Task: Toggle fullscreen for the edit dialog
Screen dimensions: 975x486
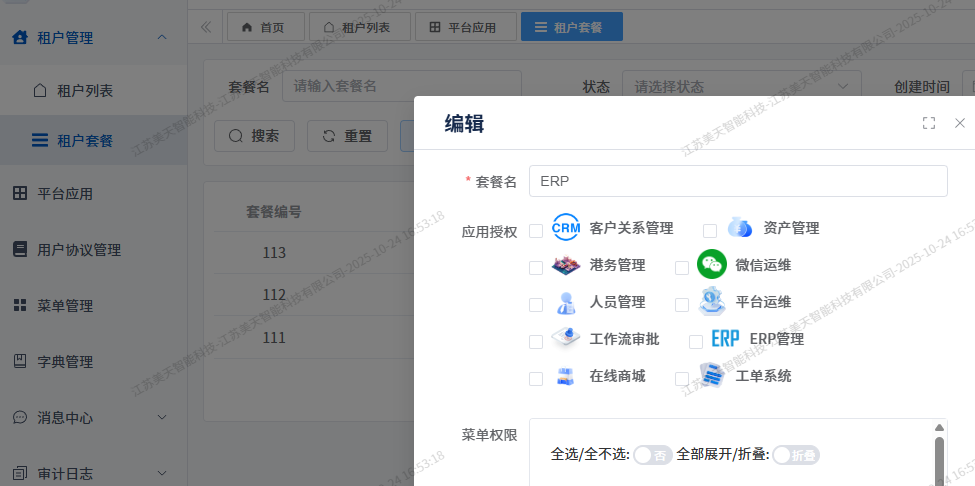Action: point(929,123)
